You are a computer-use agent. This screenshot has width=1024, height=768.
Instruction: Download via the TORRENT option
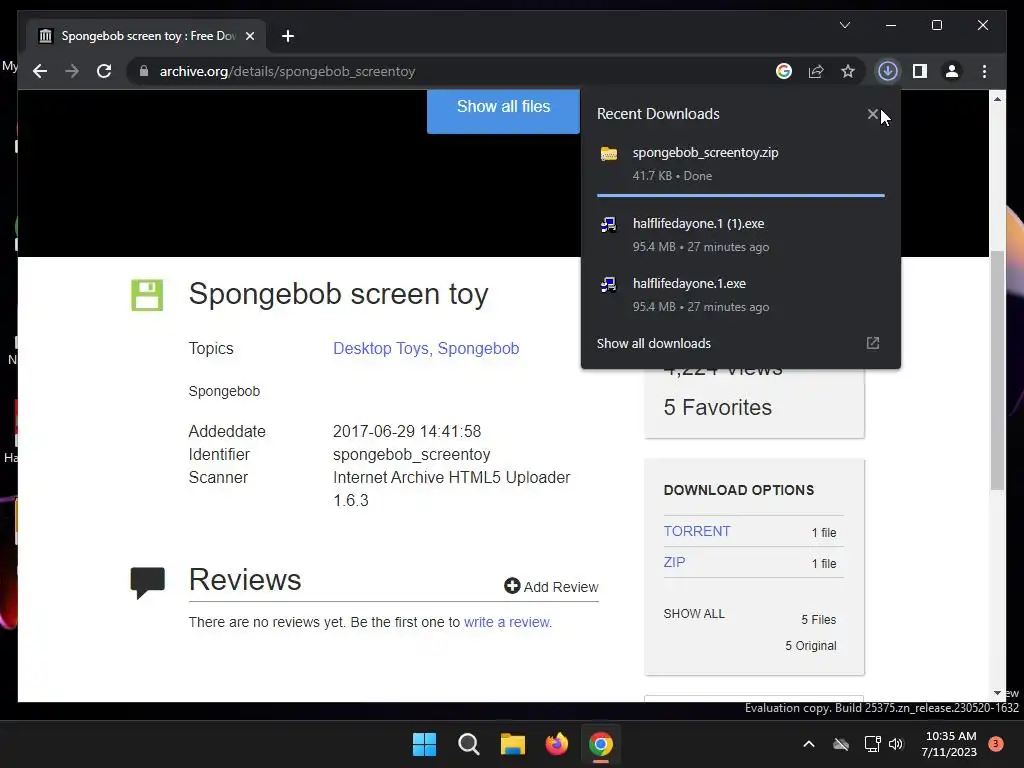697,531
